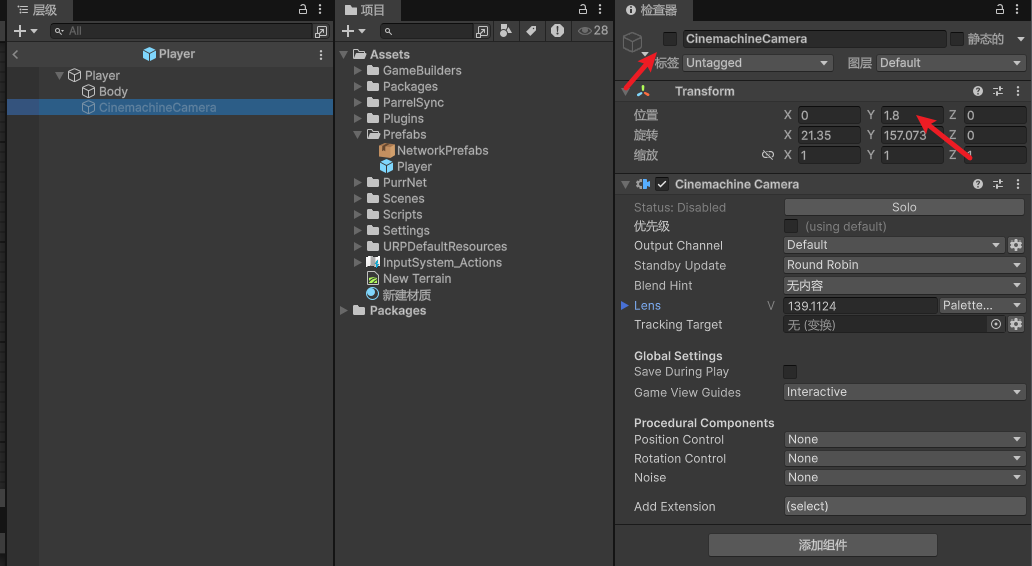Open Transform component preset settings icon
The image size is (1032, 566).
click(998, 91)
